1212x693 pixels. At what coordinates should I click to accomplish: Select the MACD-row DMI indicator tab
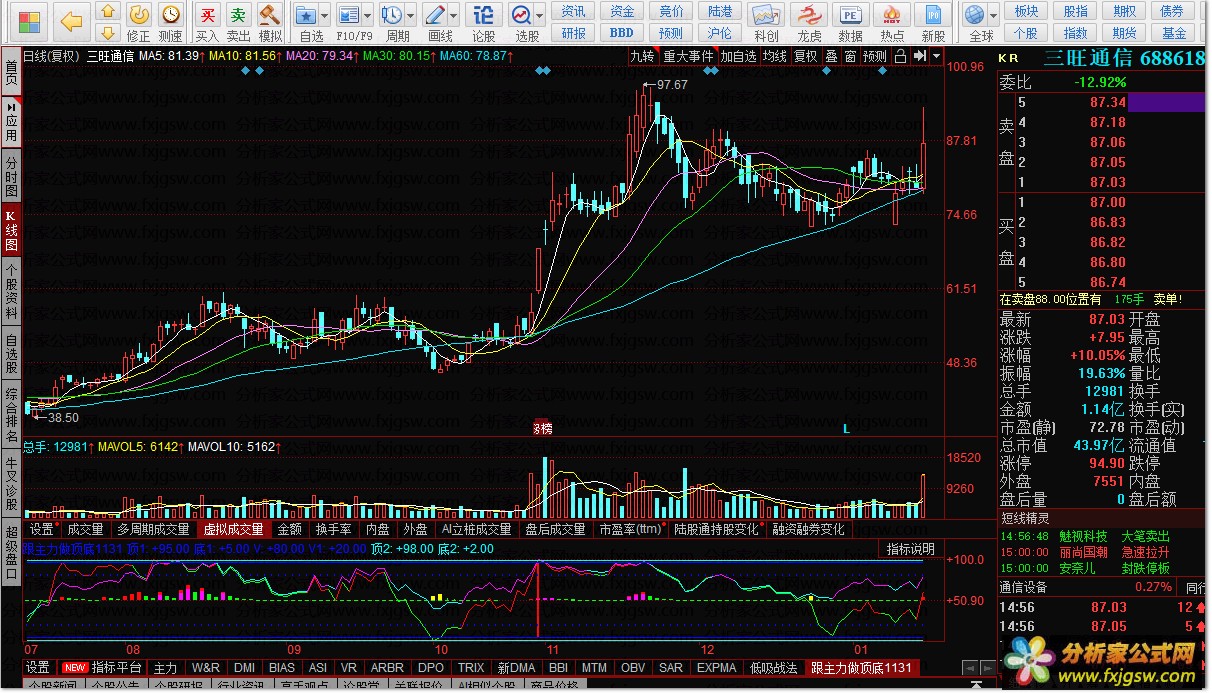click(x=244, y=667)
